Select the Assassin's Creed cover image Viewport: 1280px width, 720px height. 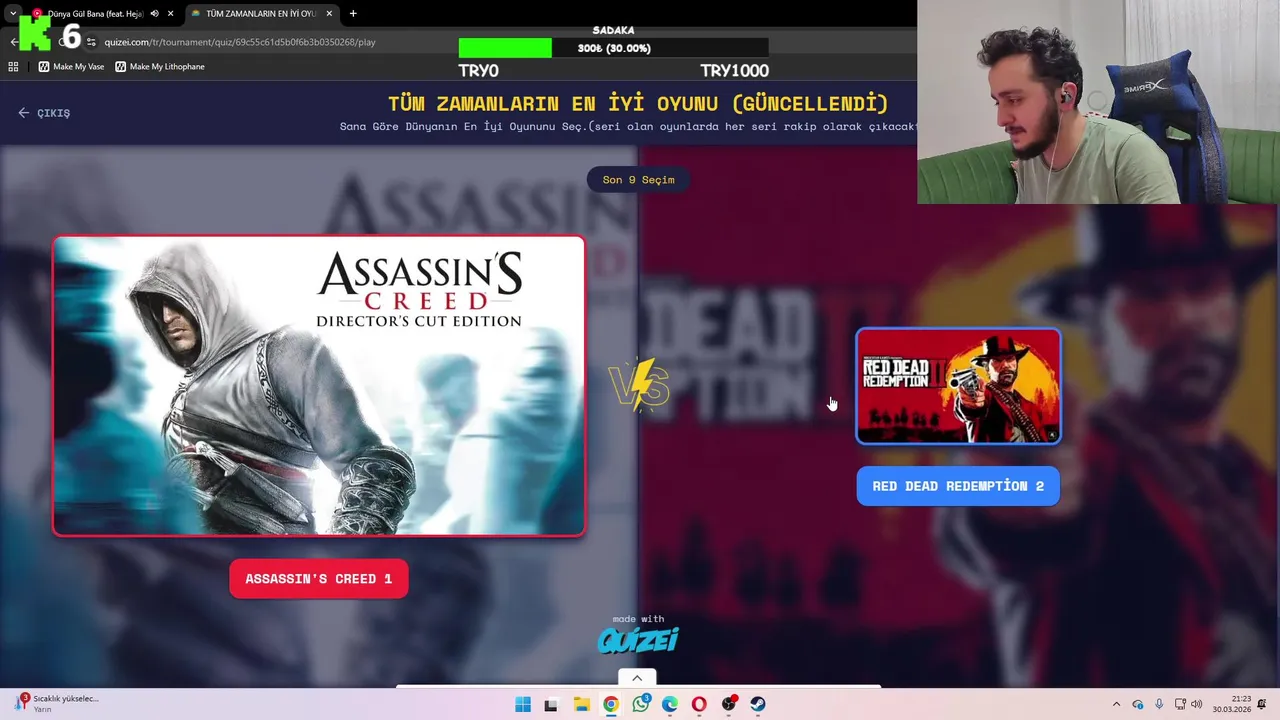[x=319, y=386]
